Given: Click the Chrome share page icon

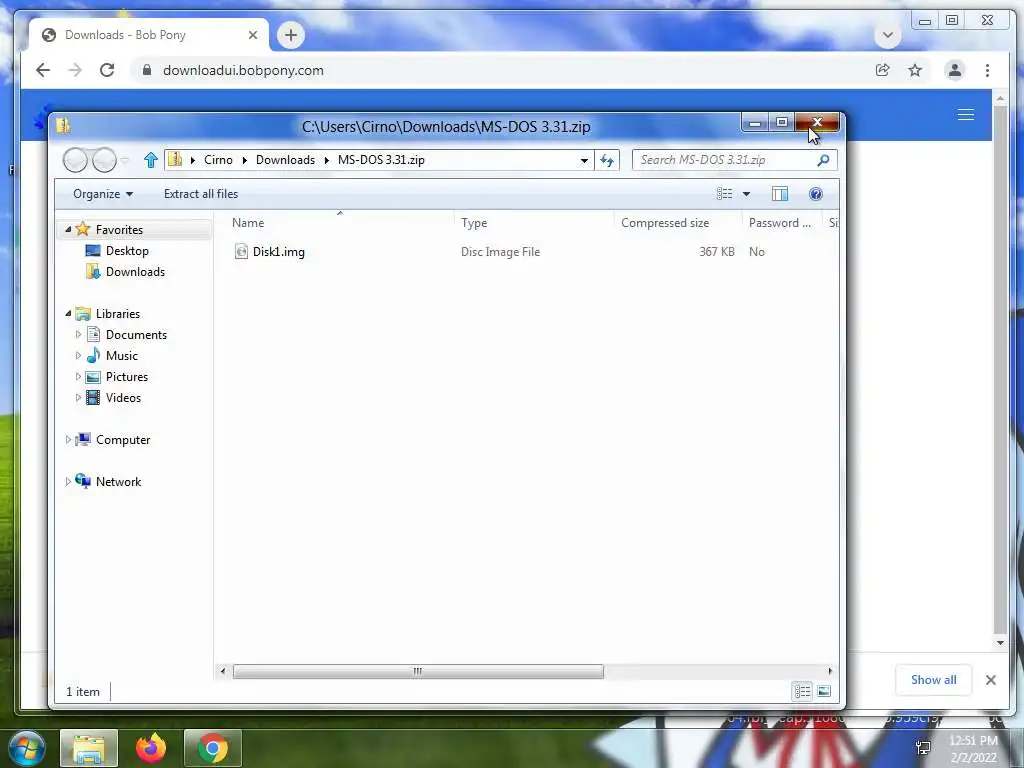Looking at the screenshot, I should 882,70.
